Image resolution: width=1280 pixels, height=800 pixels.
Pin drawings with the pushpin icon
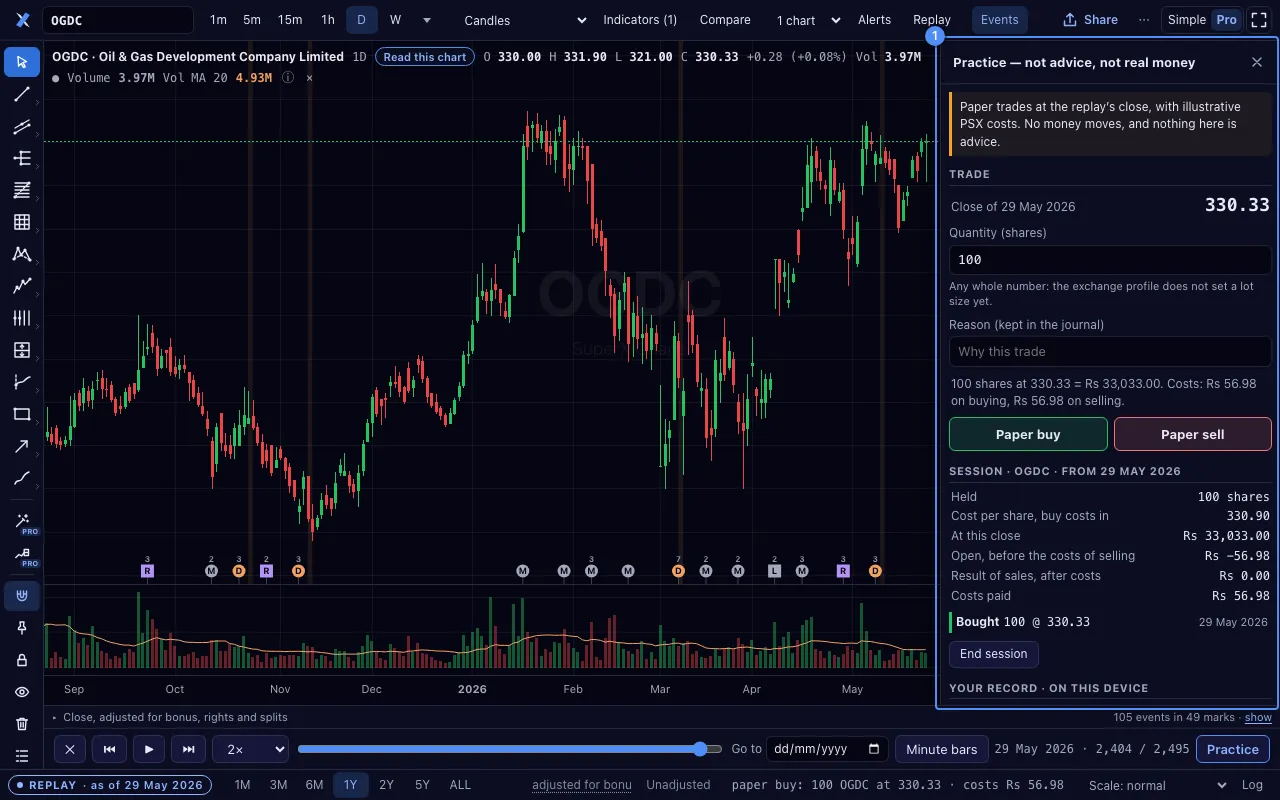click(x=22, y=628)
